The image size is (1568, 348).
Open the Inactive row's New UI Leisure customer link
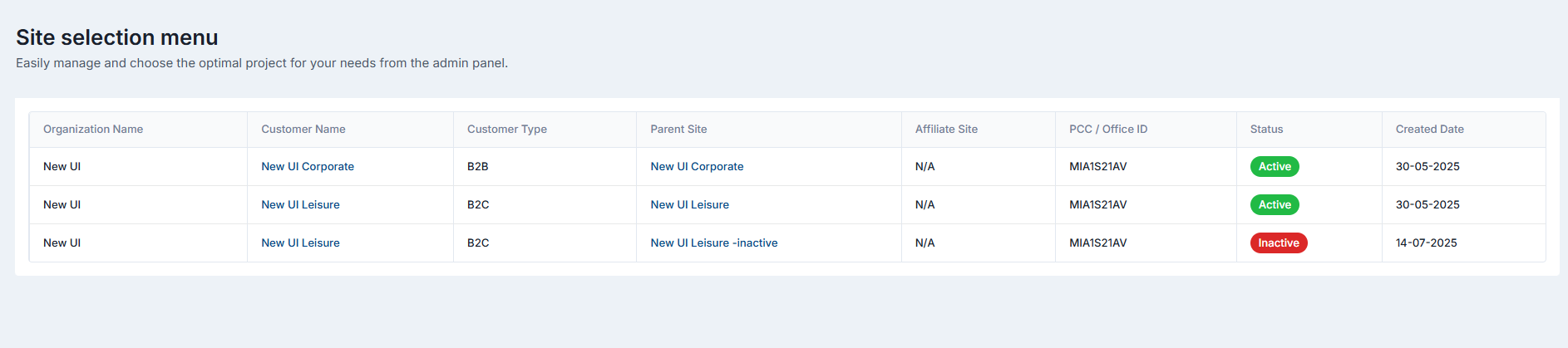coord(300,243)
